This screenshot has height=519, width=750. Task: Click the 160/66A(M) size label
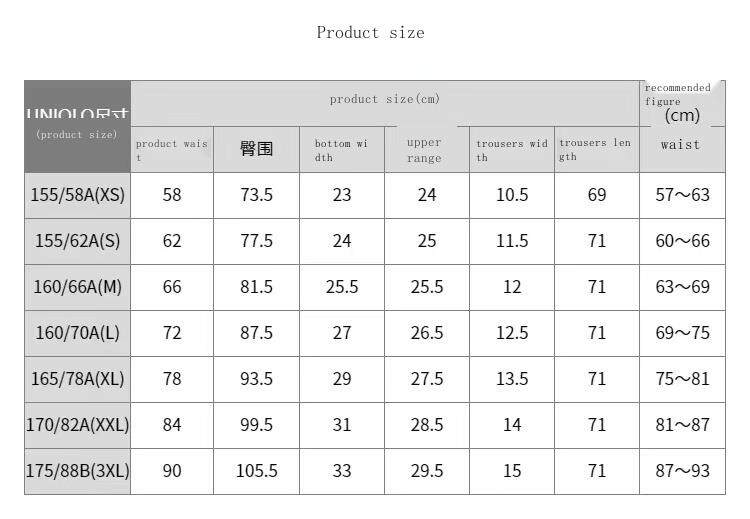point(78,287)
